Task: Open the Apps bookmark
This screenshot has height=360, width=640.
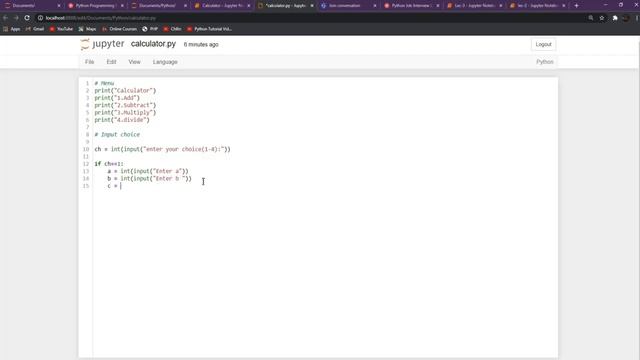Action: click(12, 29)
